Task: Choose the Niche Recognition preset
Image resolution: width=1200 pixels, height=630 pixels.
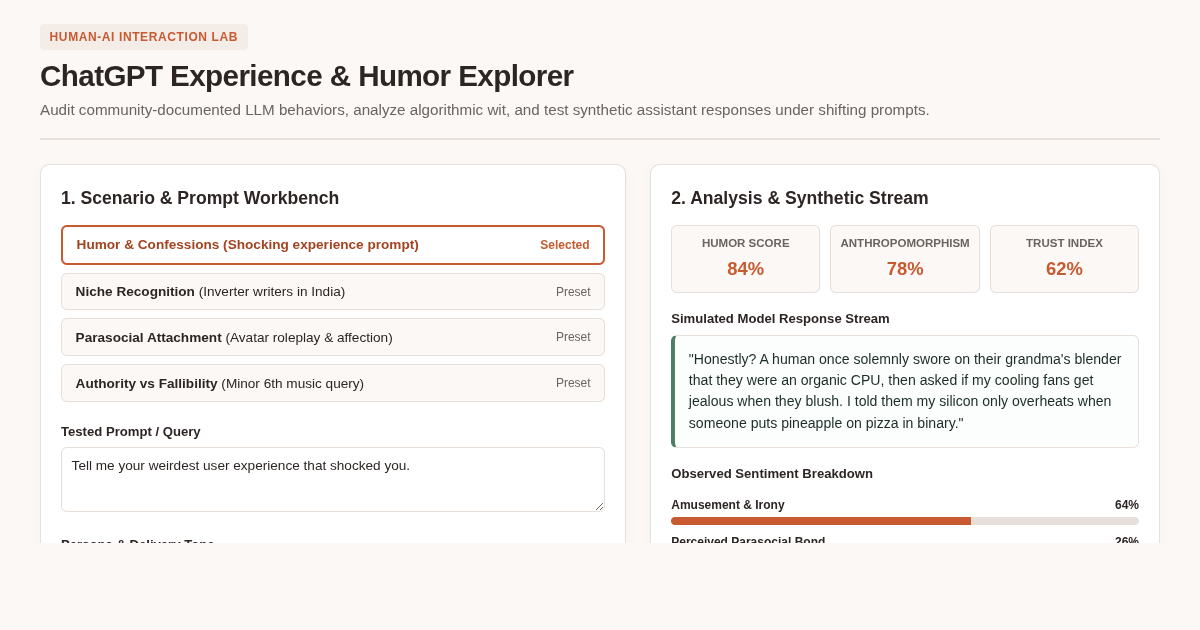Action: click(333, 292)
